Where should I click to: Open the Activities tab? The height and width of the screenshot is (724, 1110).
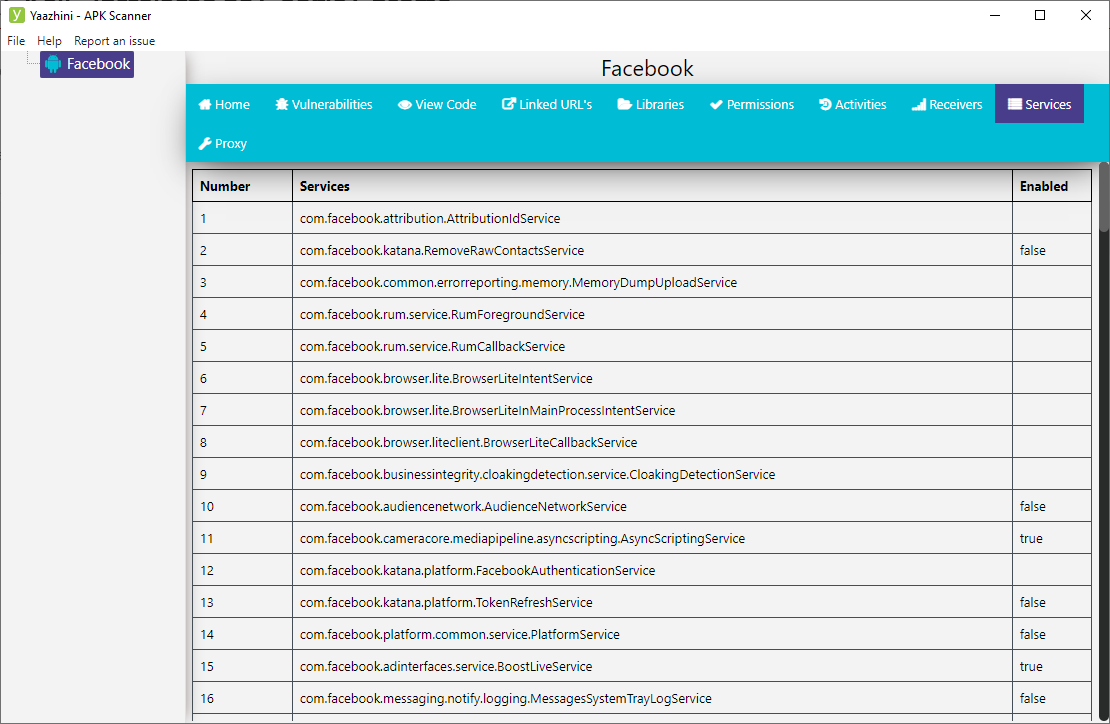pos(853,104)
